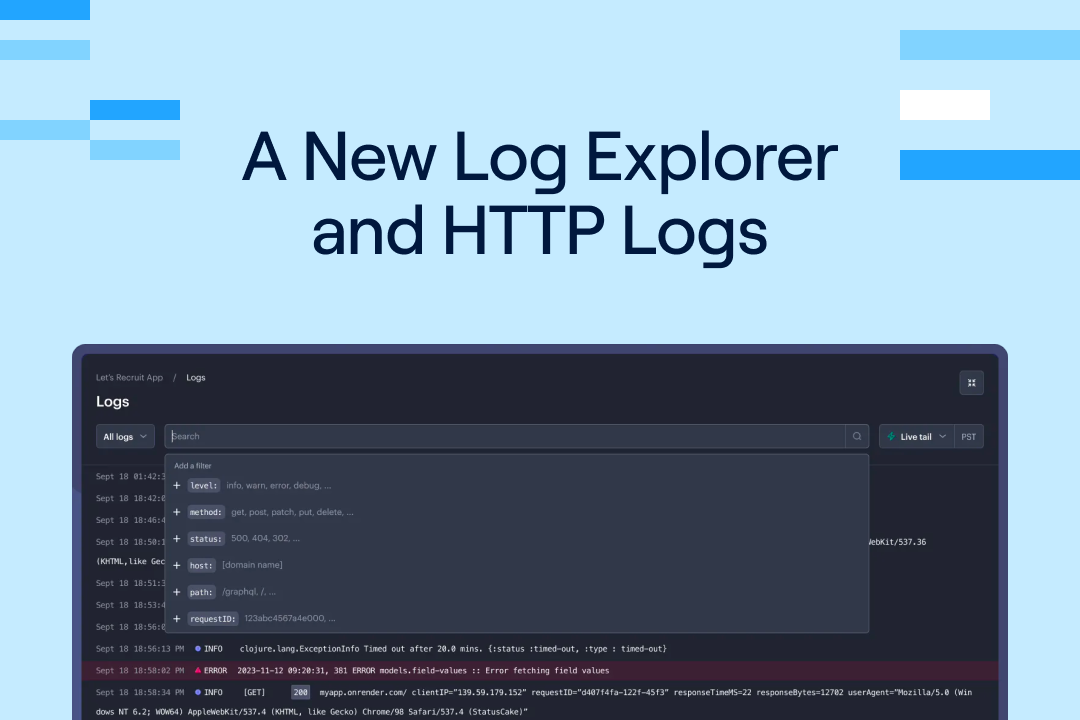Navigate to Let's Recruit App breadcrumb
Image resolution: width=1080 pixels, height=720 pixels.
[x=129, y=377]
